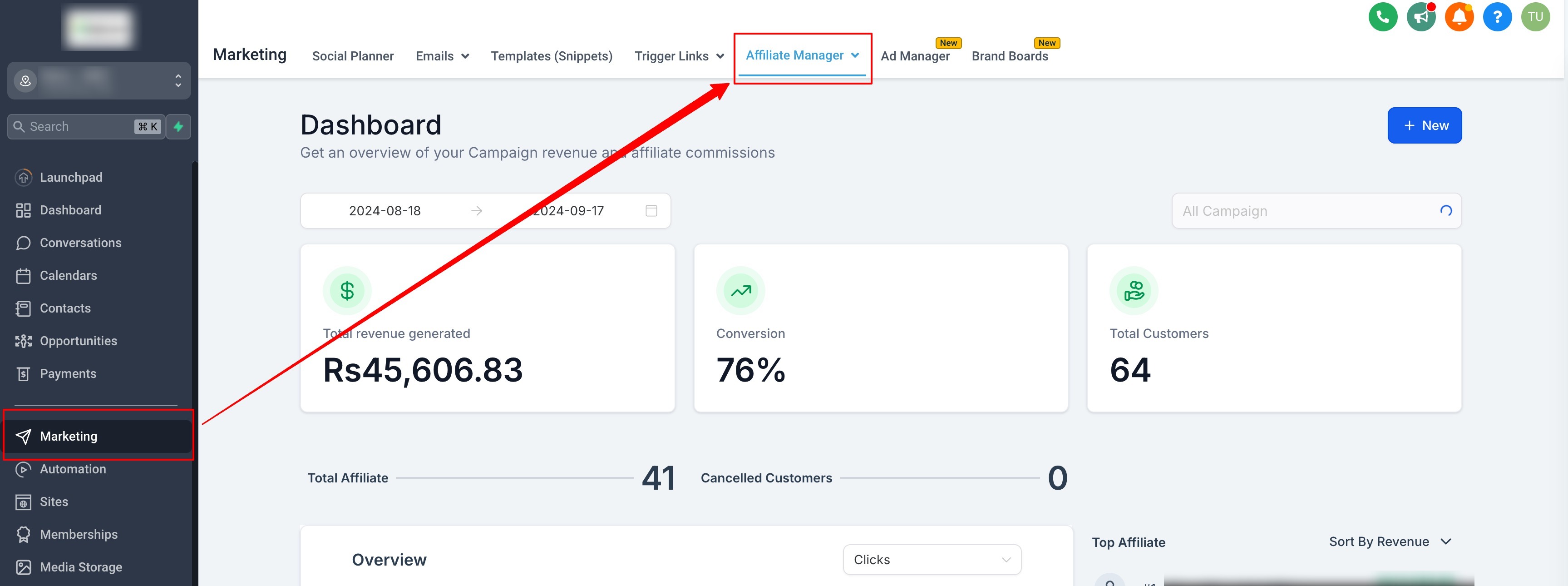Open the Clicks overview dropdown

click(931, 559)
